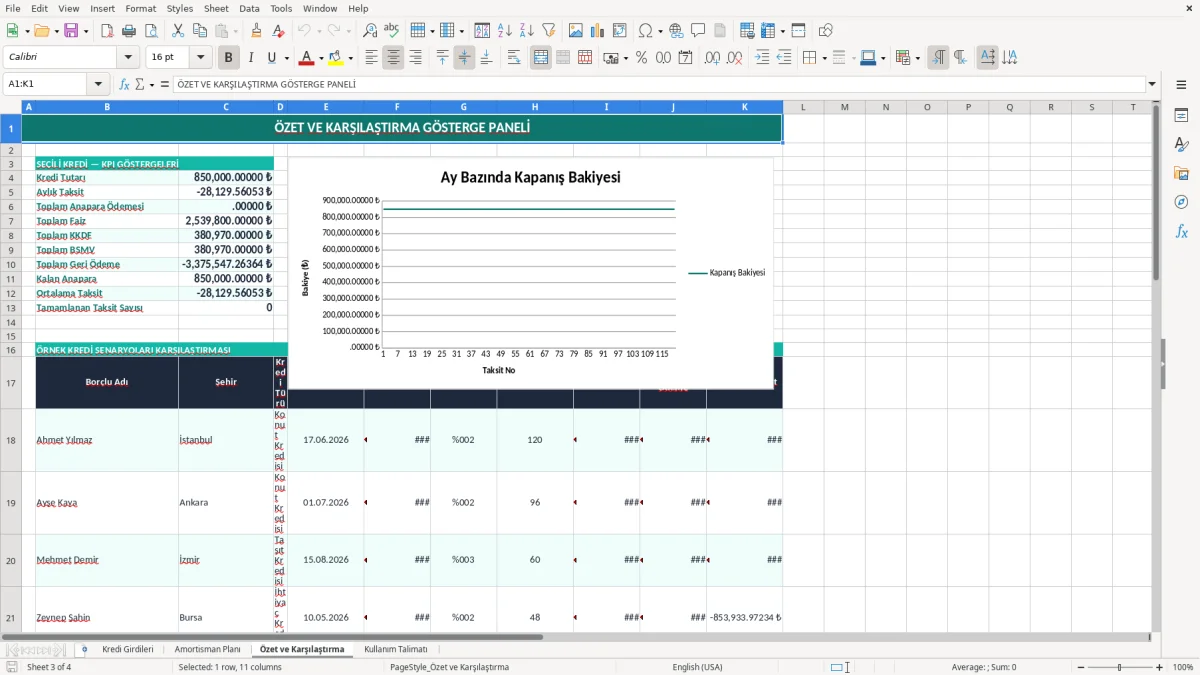Click the font color swatch button
The width and height of the screenshot is (1200, 675).
[x=306, y=58]
